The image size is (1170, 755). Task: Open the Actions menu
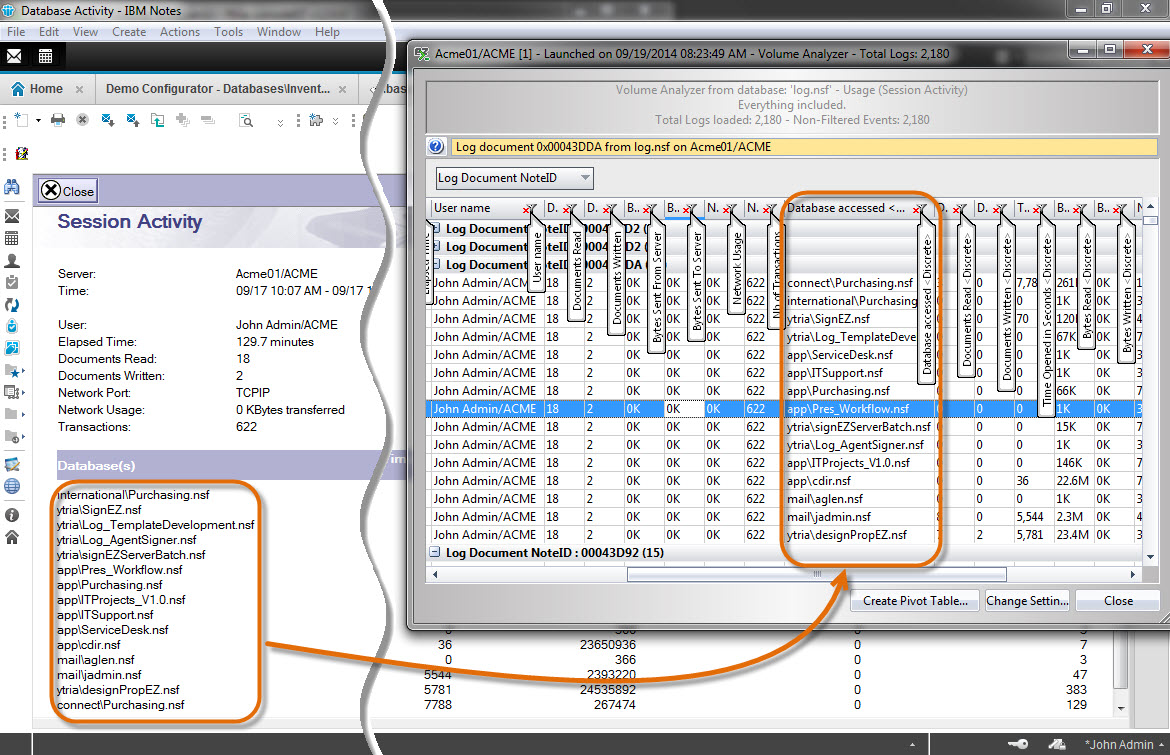pyautogui.click(x=180, y=32)
